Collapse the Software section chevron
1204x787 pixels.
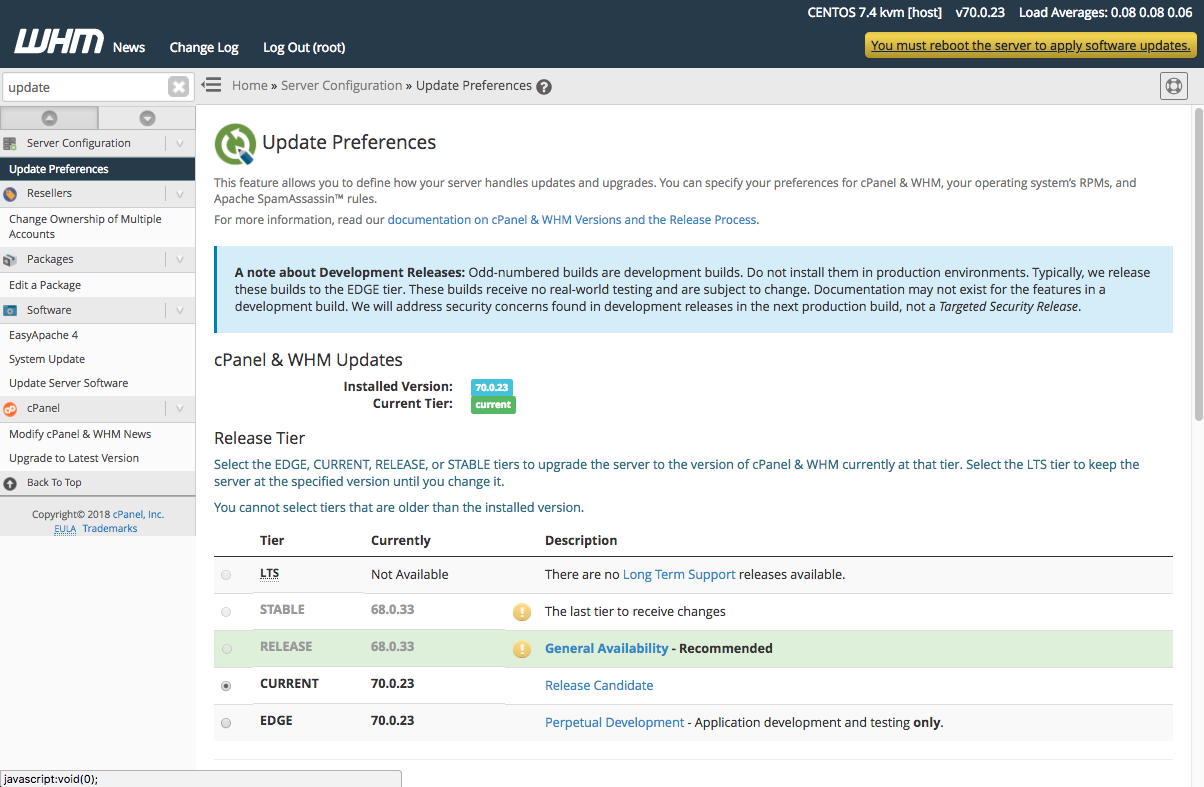(x=179, y=310)
